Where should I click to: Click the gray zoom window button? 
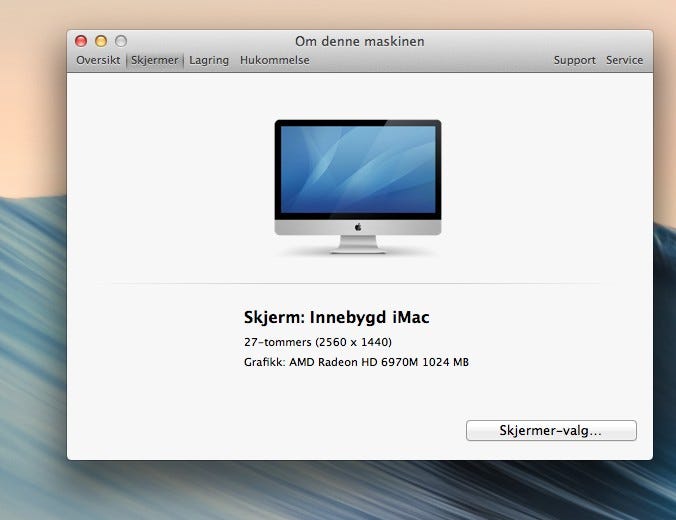click(x=121, y=41)
